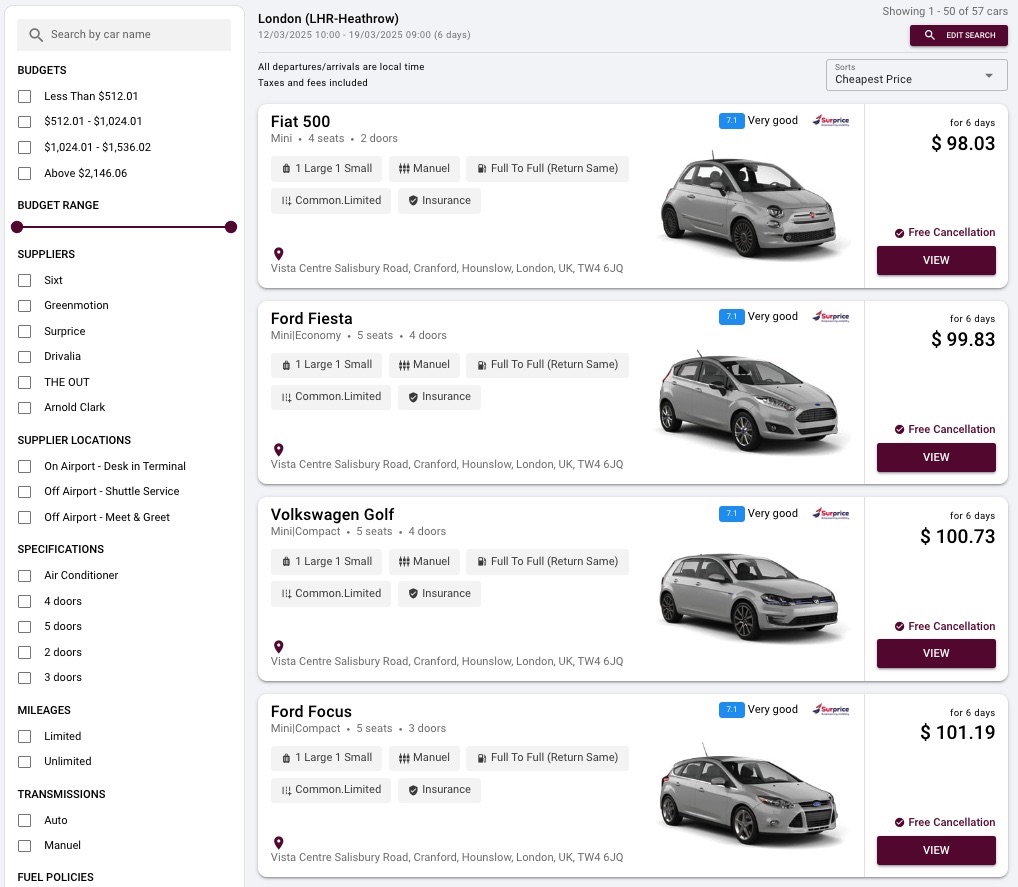Click the Ford Fiesta title text
This screenshot has width=1018, height=887.
(x=312, y=319)
